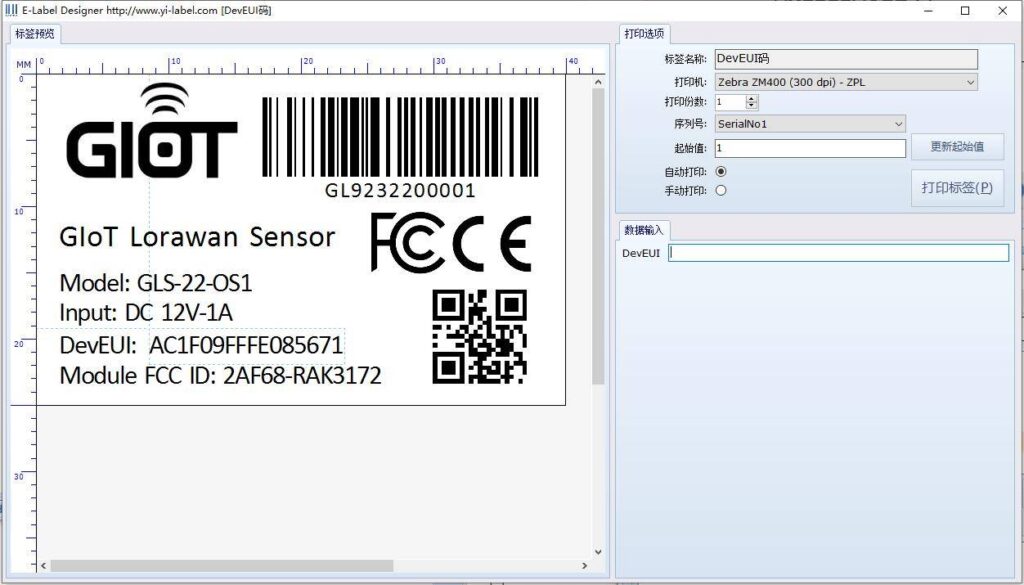The width and height of the screenshot is (1024, 585).
Task: Click the CE mark on the label
Action: 492,244
